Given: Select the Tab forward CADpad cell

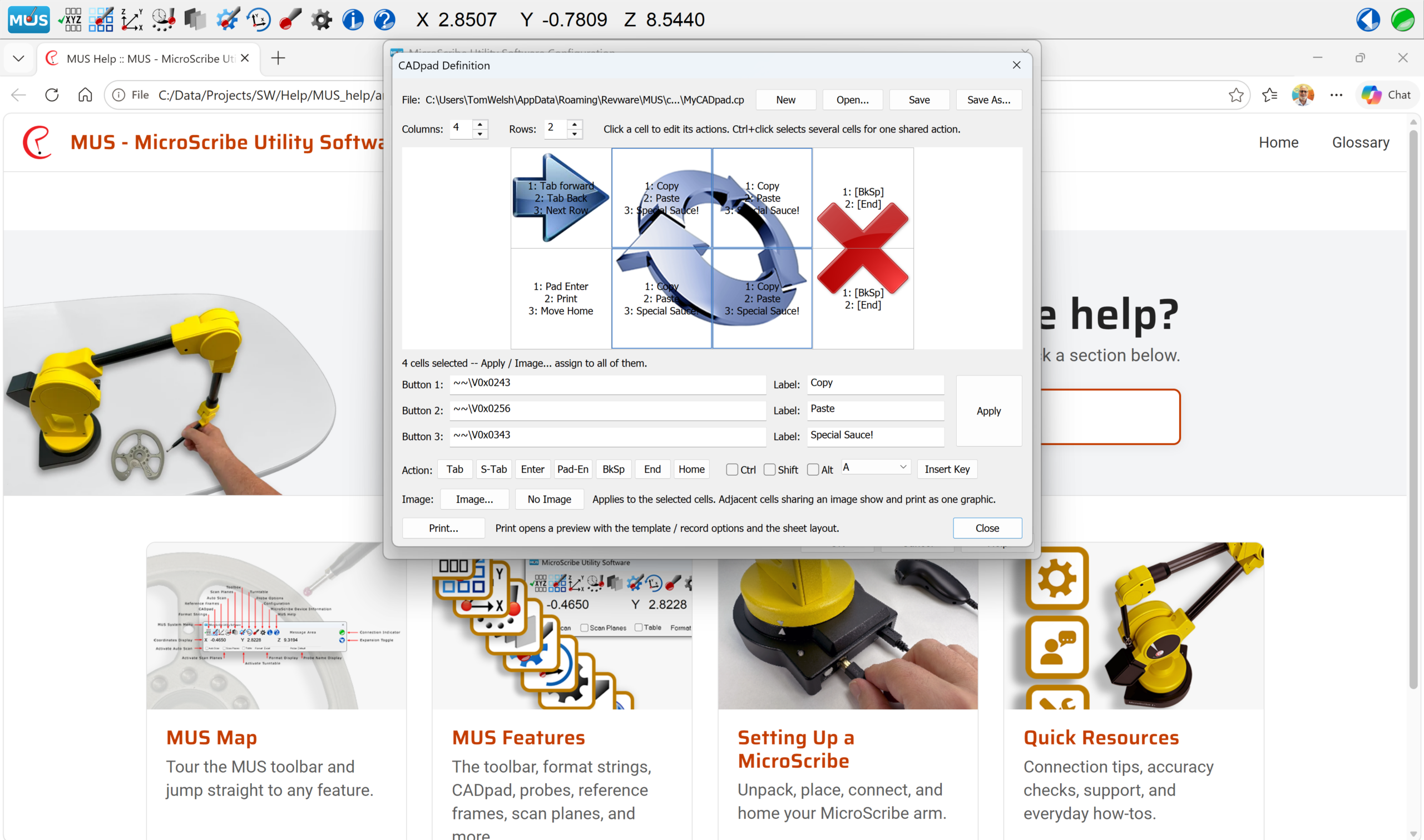Looking at the screenshot, I should pyautogui.click(x=560, y=197).
